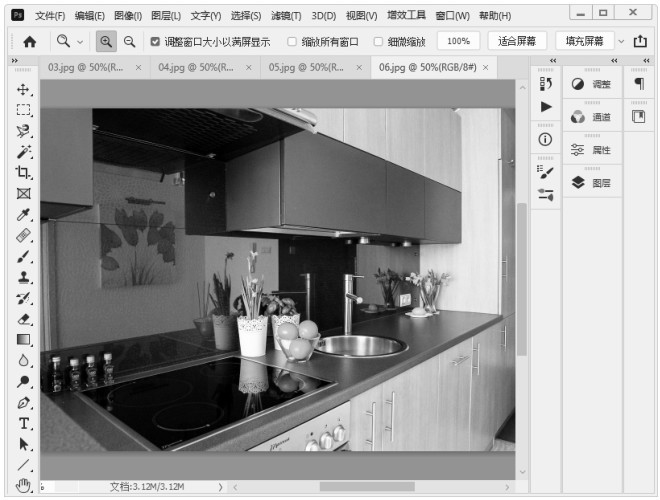Select the Move tool

coord(23,90)
